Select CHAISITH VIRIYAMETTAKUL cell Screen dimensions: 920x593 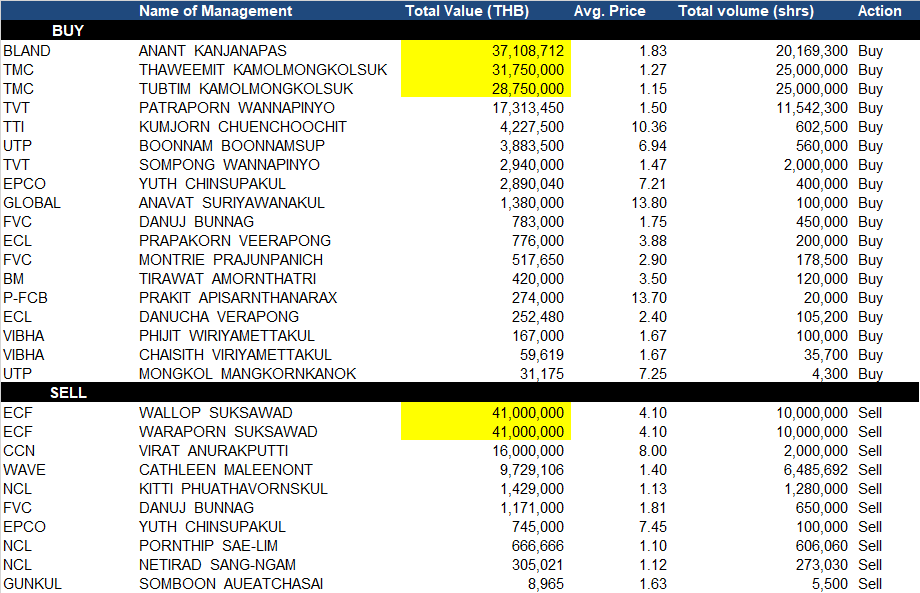(235, 355)
